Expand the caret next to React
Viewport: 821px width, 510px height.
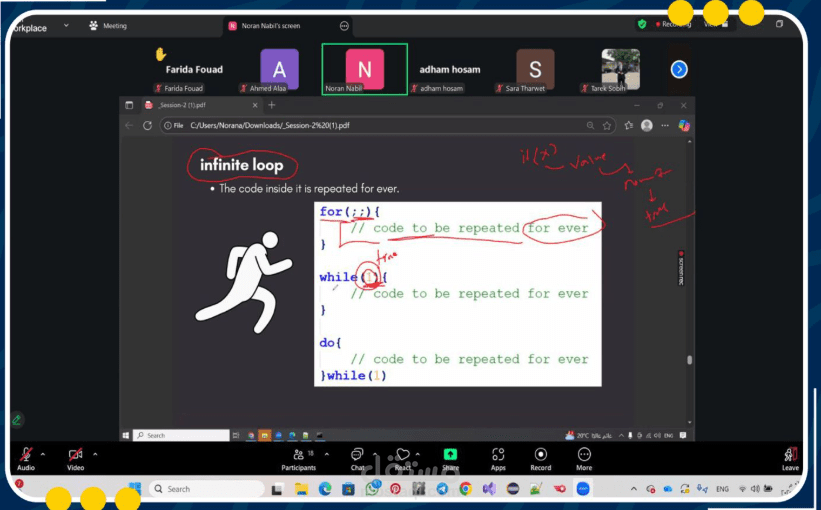click(418, 454)
